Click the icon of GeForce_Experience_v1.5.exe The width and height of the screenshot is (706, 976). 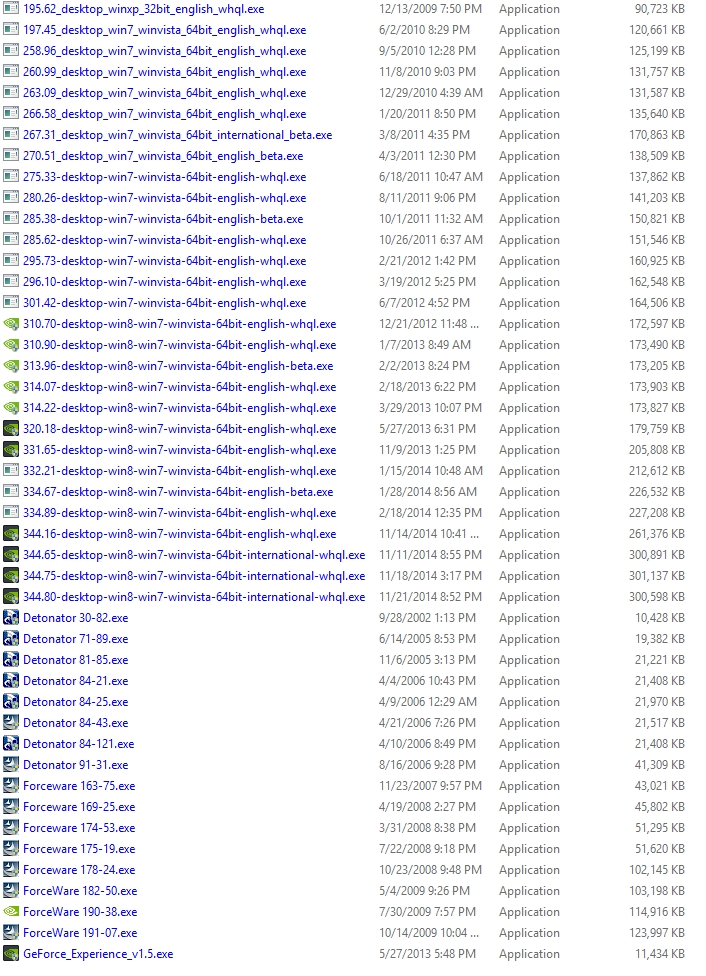click(11, 954)
